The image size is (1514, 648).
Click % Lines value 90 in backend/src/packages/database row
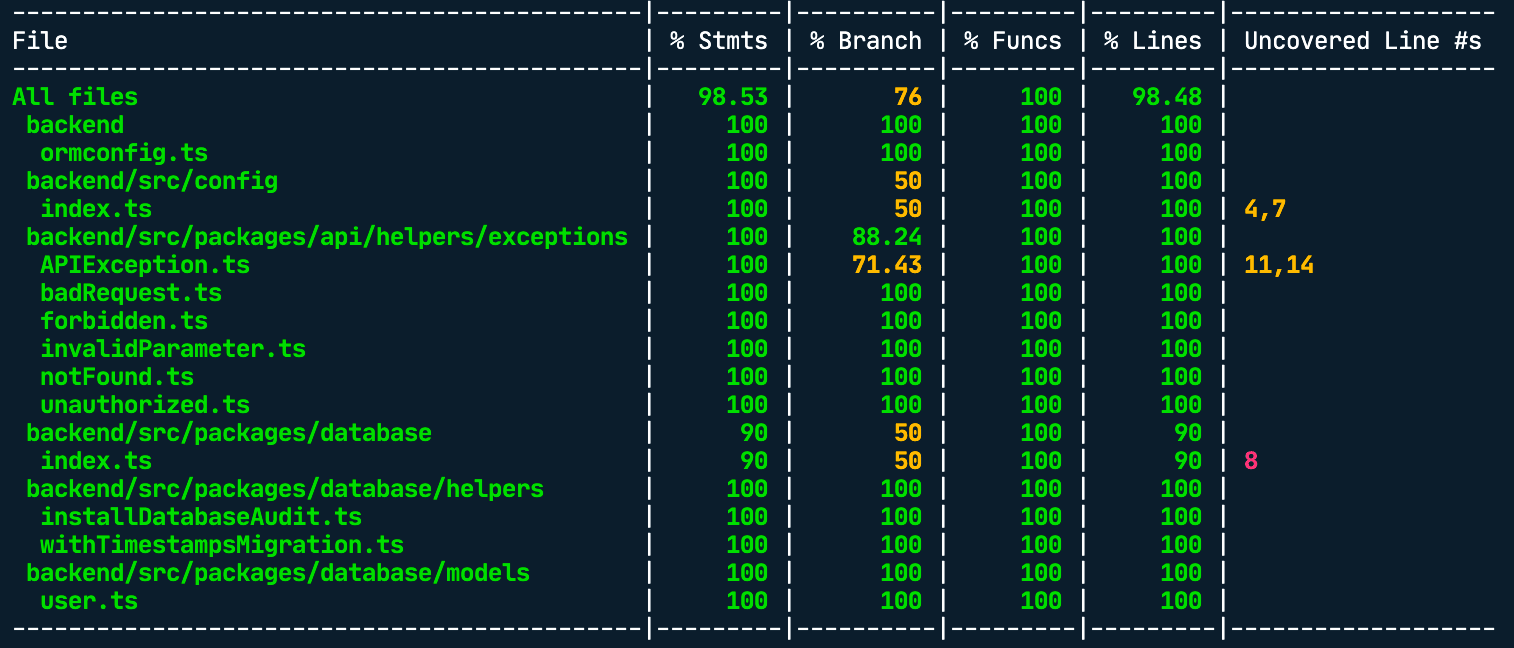click(x=1188, y=433)
